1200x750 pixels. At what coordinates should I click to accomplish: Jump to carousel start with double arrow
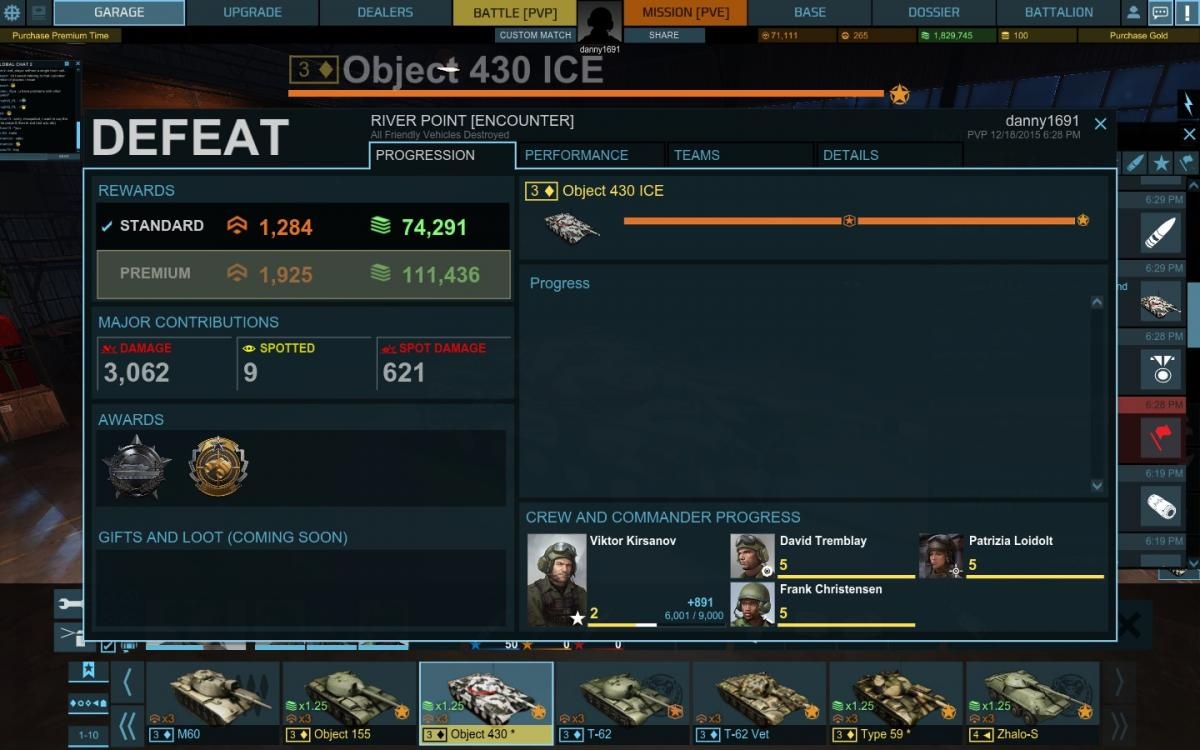pos(127,726)
